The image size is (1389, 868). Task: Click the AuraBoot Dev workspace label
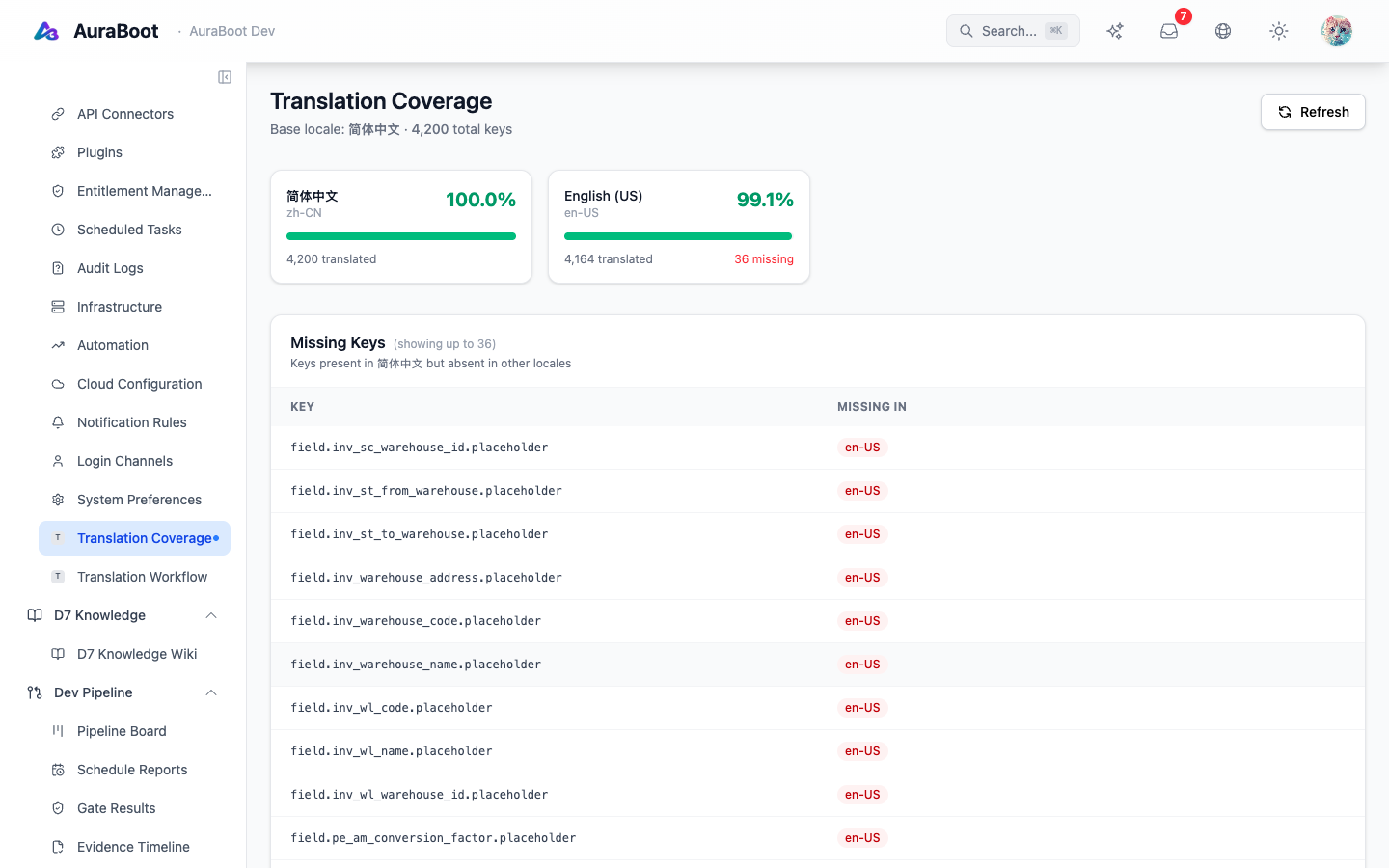coord(232,31)
